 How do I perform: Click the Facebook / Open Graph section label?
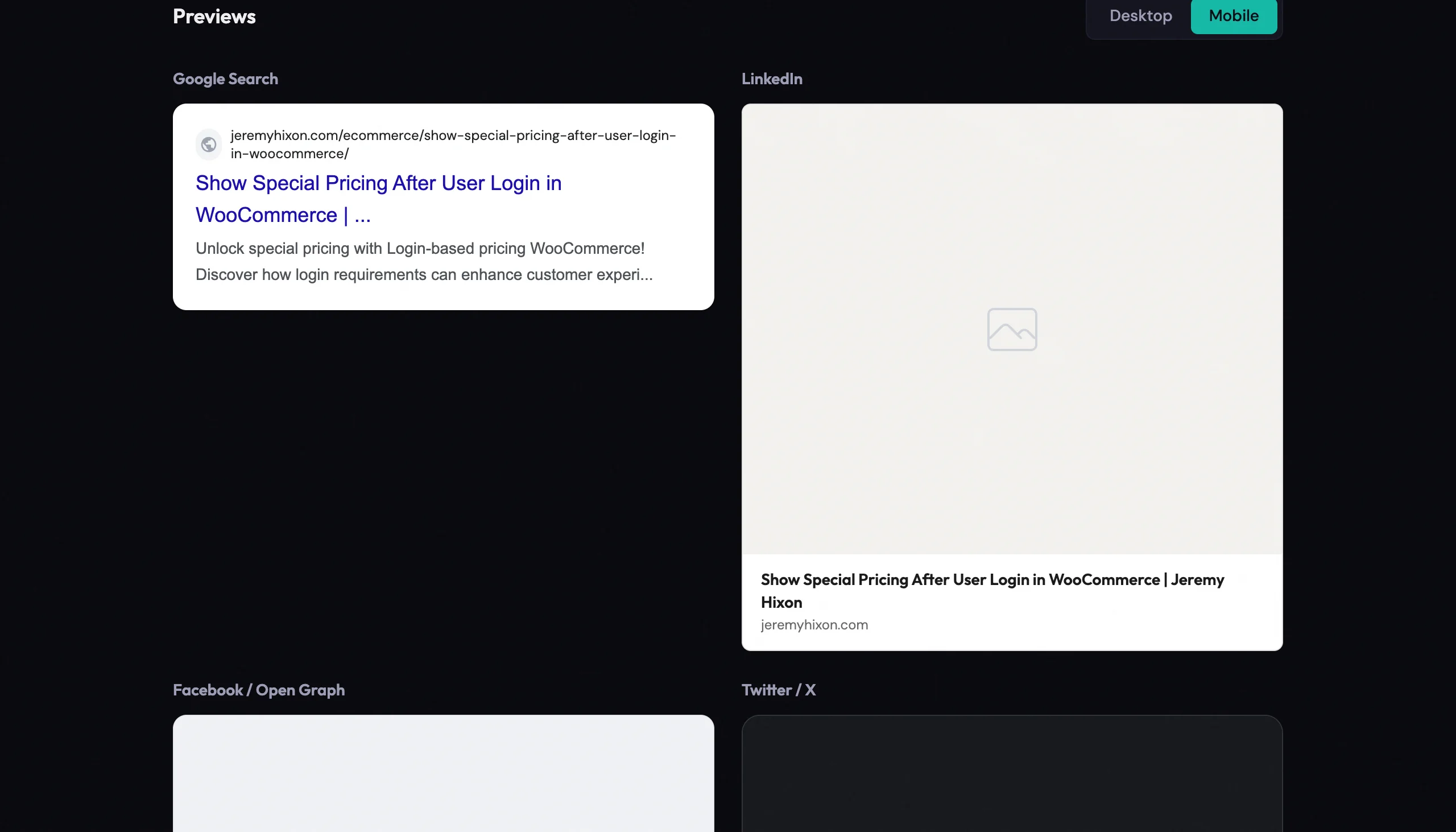tap(258, 690)
